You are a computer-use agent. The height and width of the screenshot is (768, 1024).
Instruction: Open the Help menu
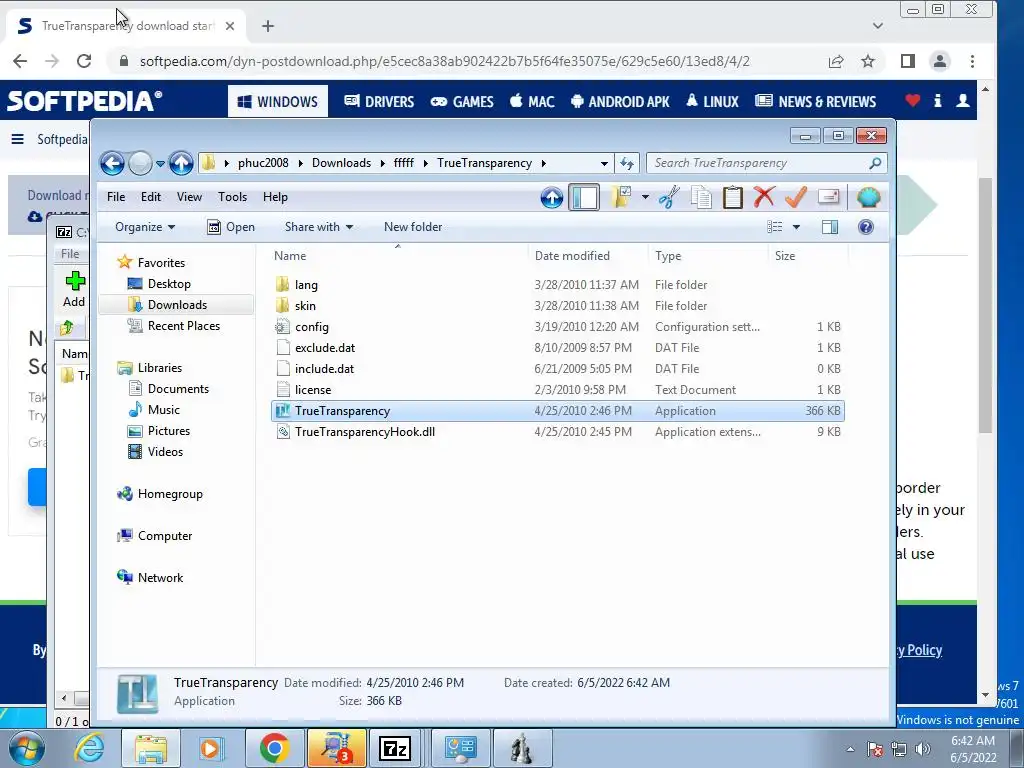click(275, 197)
